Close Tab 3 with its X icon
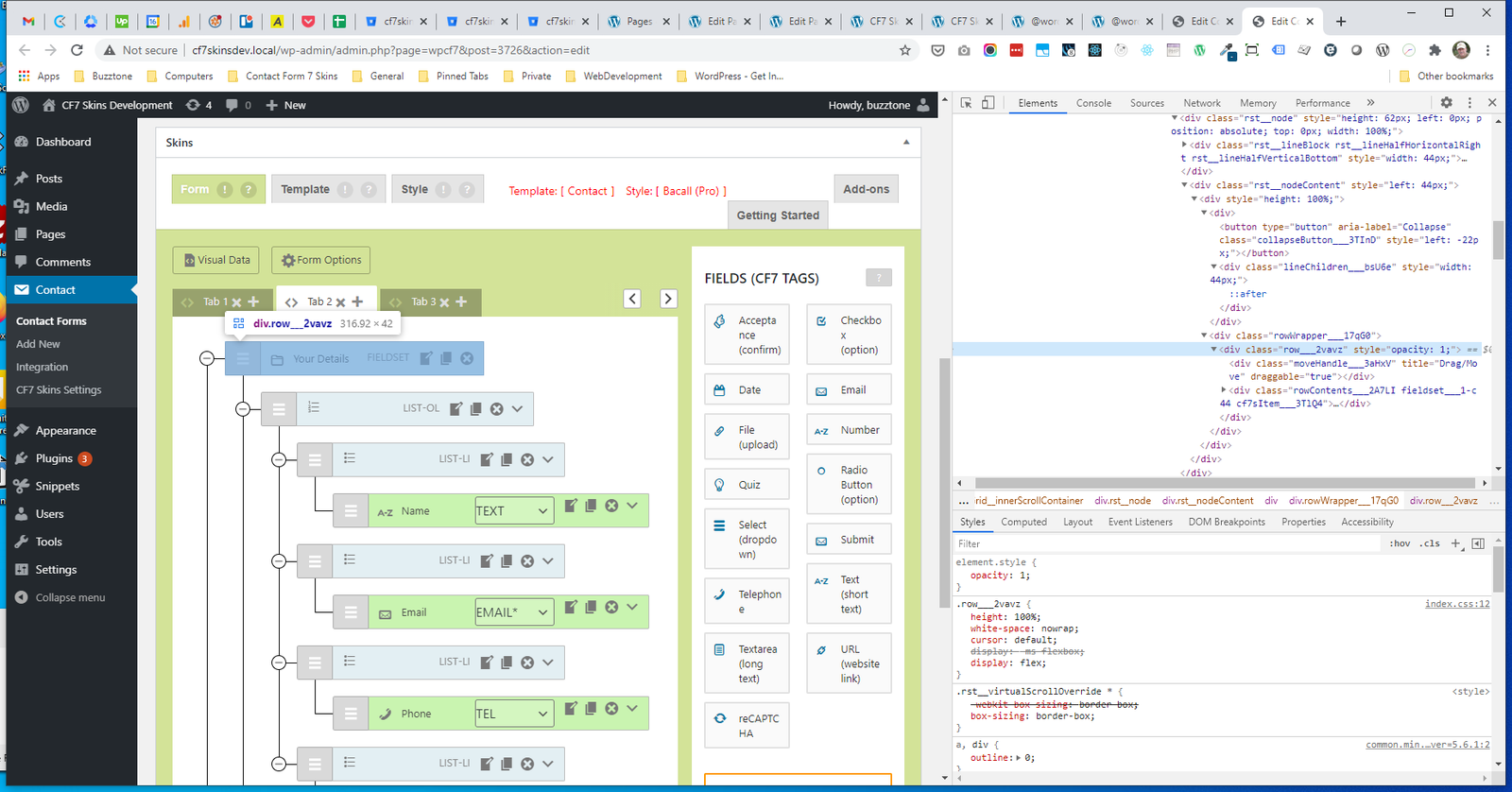Image resolution: width=1512 pixels, height=792 pixels. 444,302
